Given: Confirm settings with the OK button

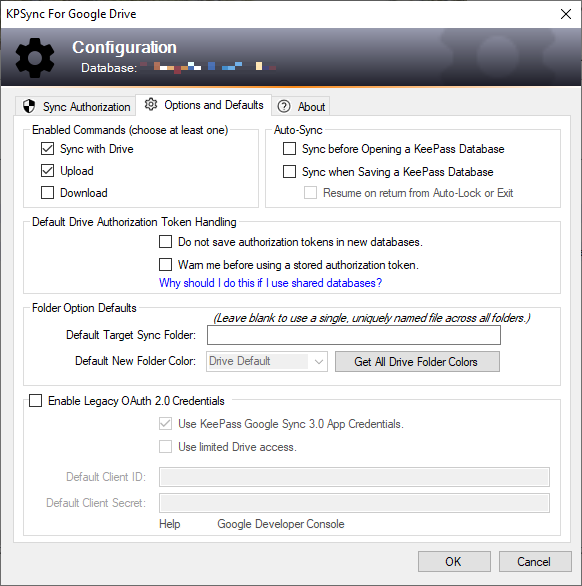Looking at the screenshot, I should (454, 561).
